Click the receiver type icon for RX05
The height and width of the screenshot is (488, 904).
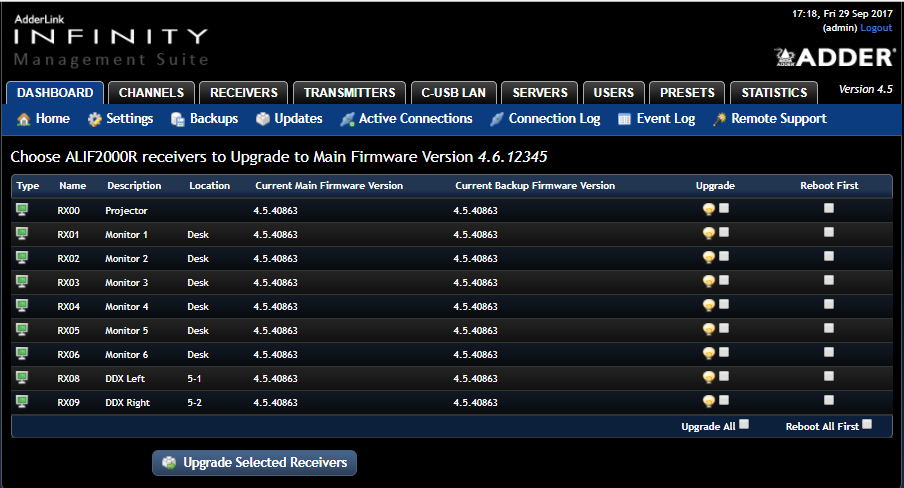point(22,329)
